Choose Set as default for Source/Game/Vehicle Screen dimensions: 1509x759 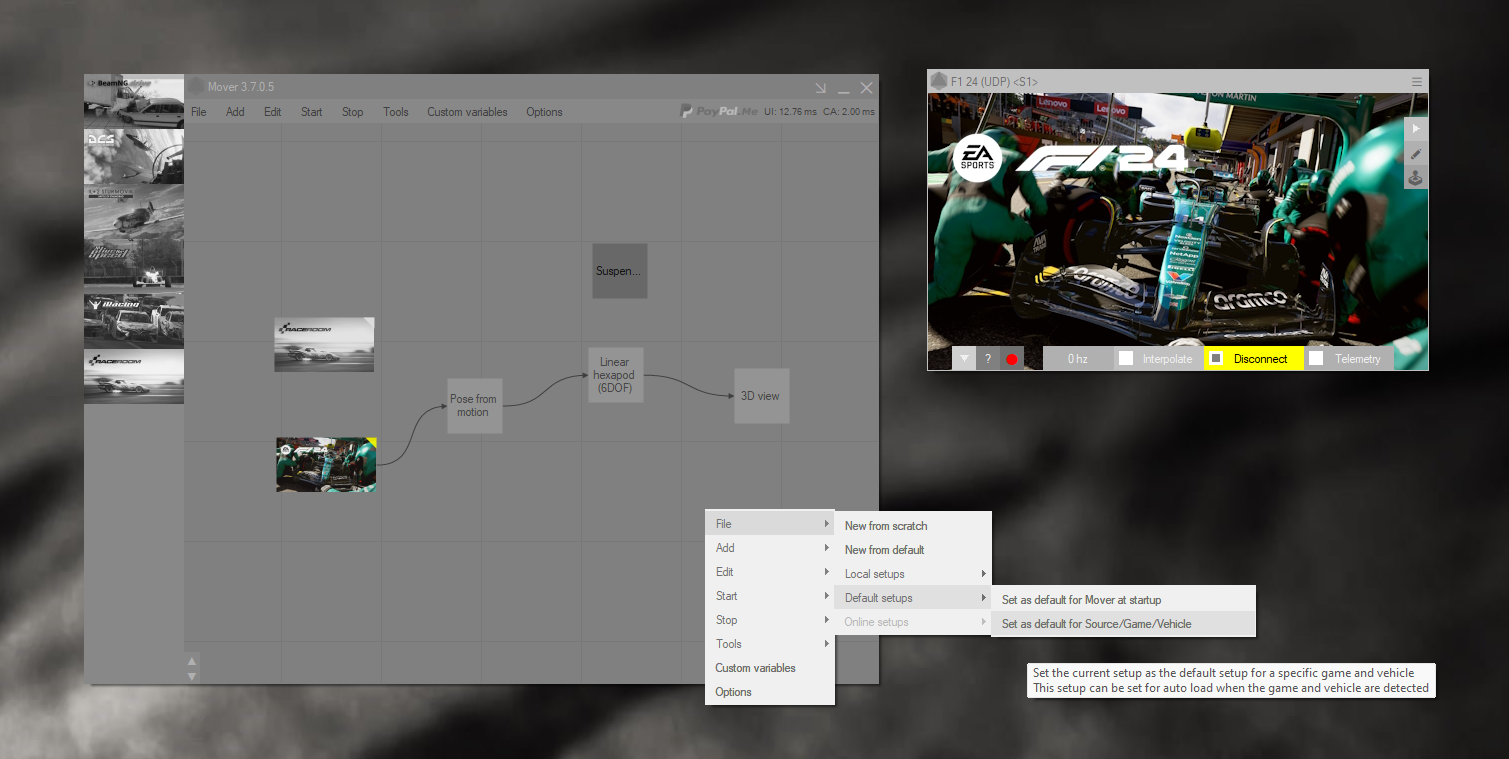tap(1123, 624)
